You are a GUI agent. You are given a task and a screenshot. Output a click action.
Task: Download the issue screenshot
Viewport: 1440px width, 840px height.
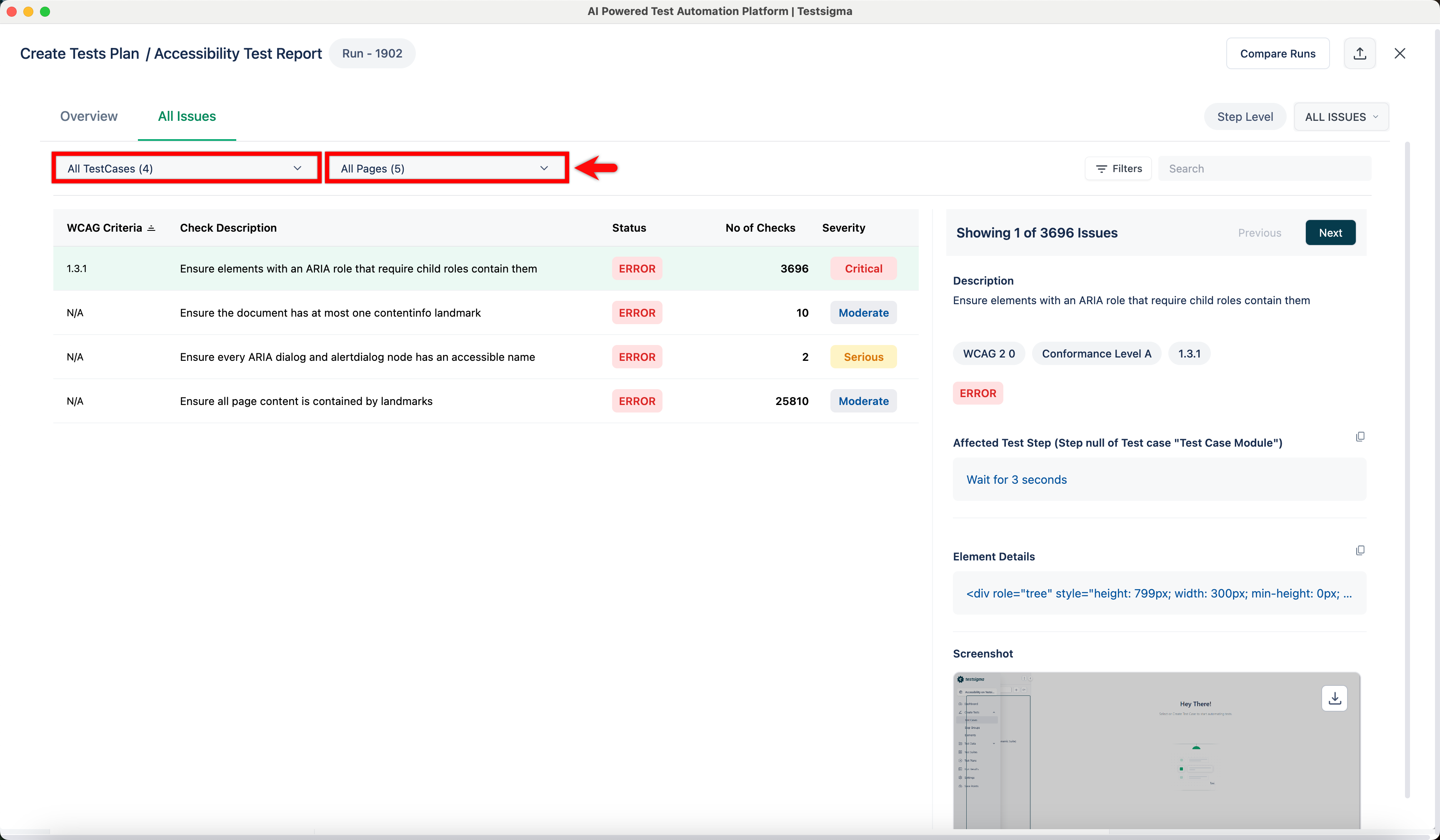pos(1335,698)
